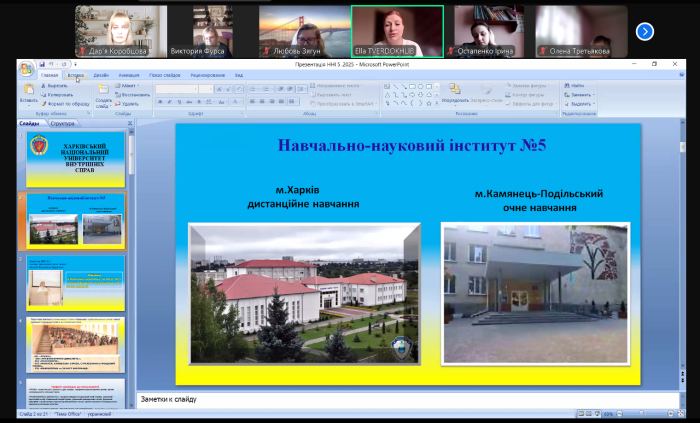Image resolution: width=700 pixels, height=423 pixels.
Task: Switch to the Структура outline pane tab
Action: click(62, 124)
